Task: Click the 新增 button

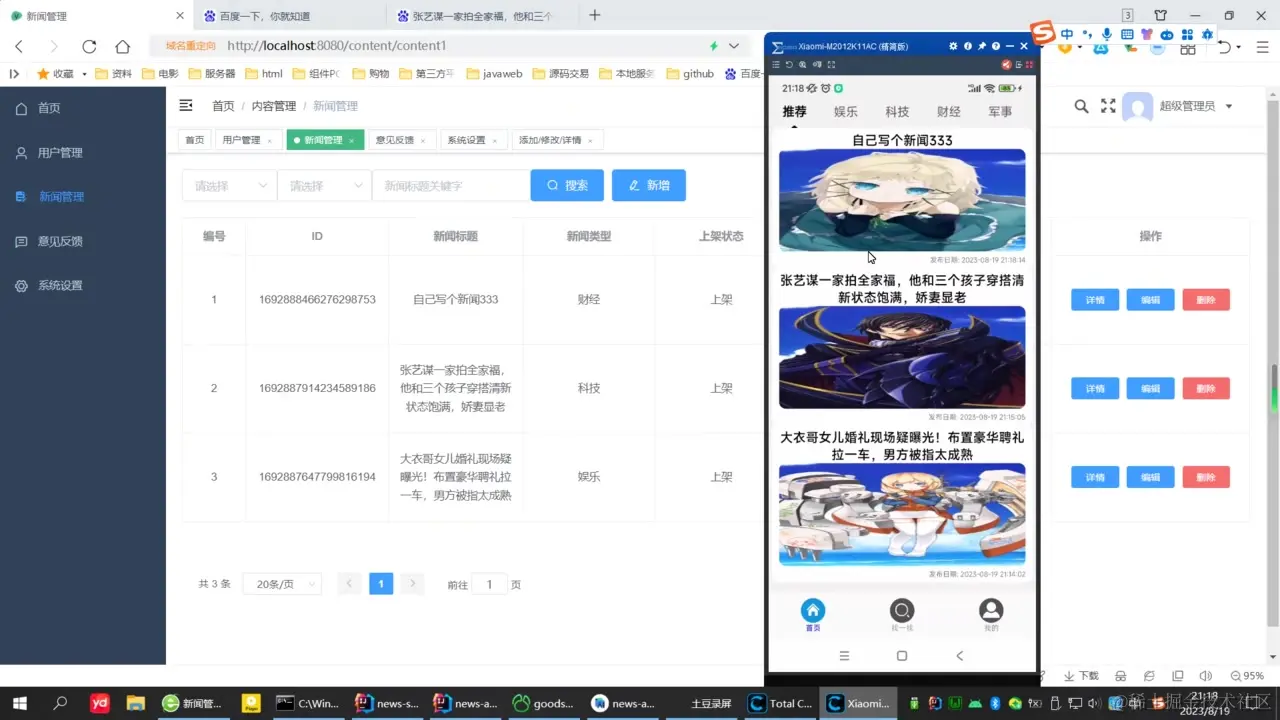Action: pos(649,185)
